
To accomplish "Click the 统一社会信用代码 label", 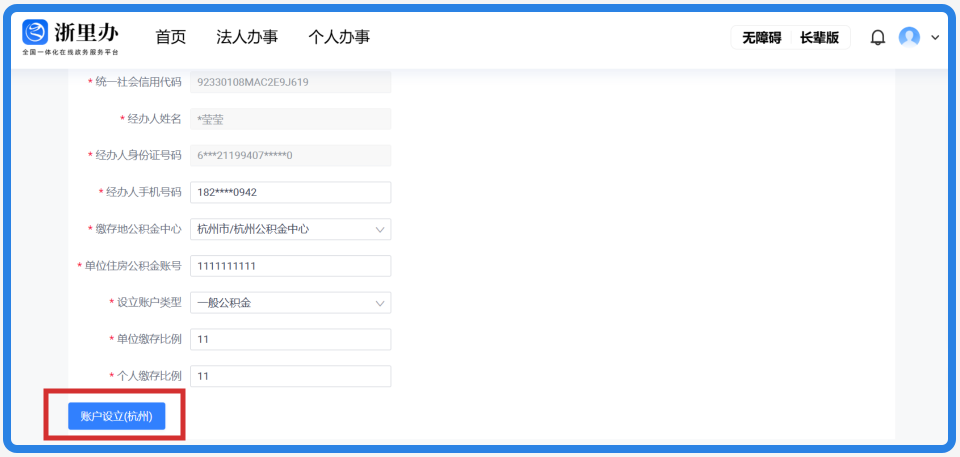I will (139, 81).
